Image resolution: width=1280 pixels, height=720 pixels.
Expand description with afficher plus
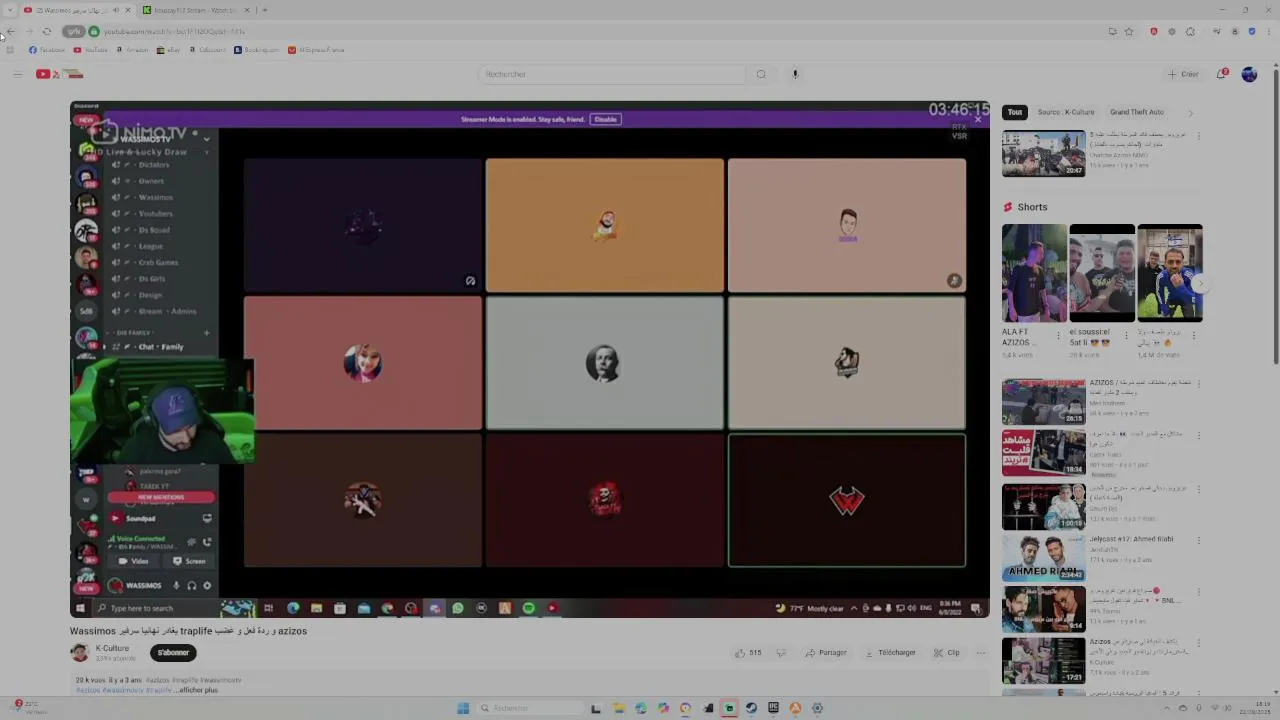[x=197, y=690]
